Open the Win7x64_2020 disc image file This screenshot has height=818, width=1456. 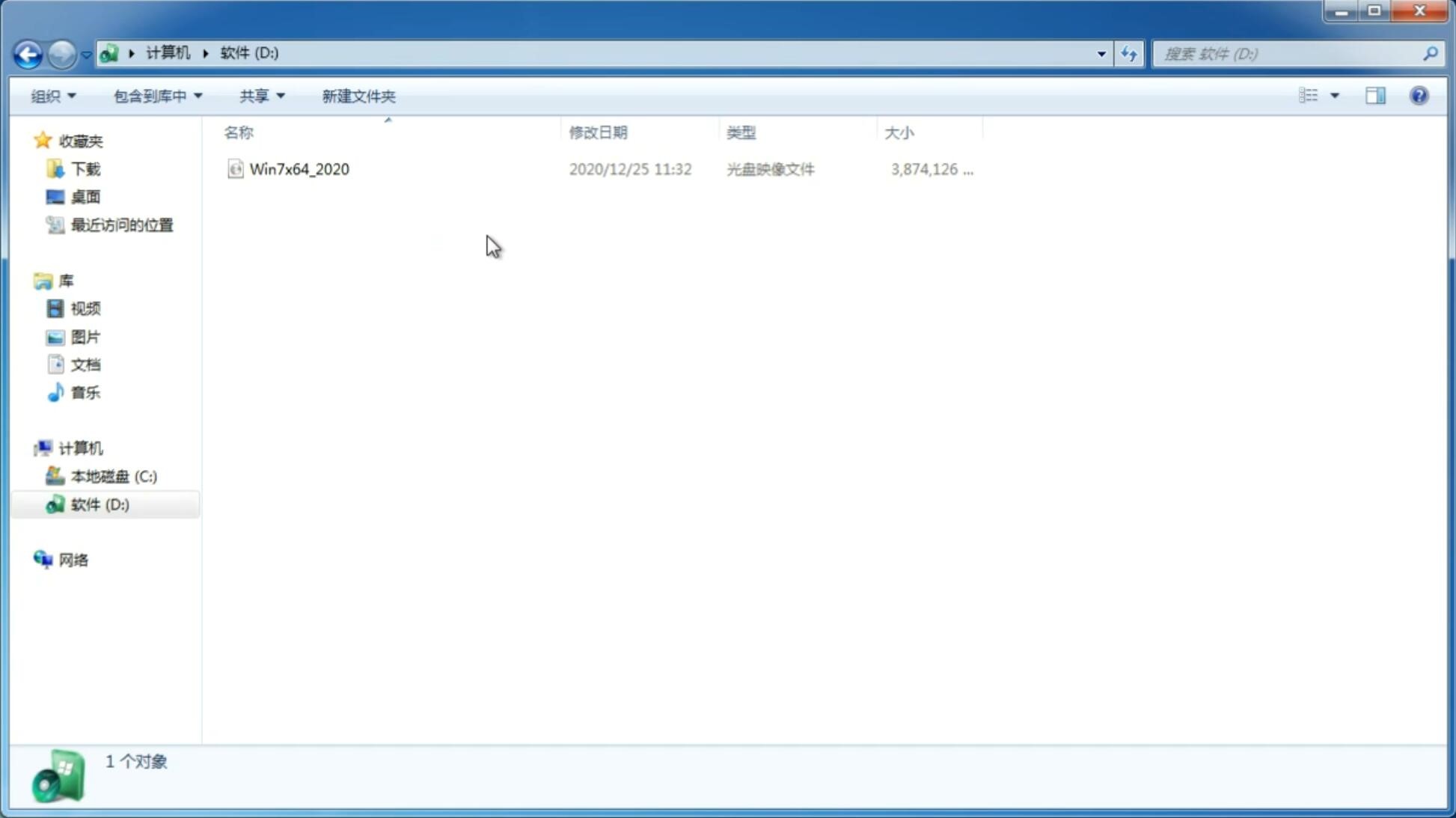299,169
